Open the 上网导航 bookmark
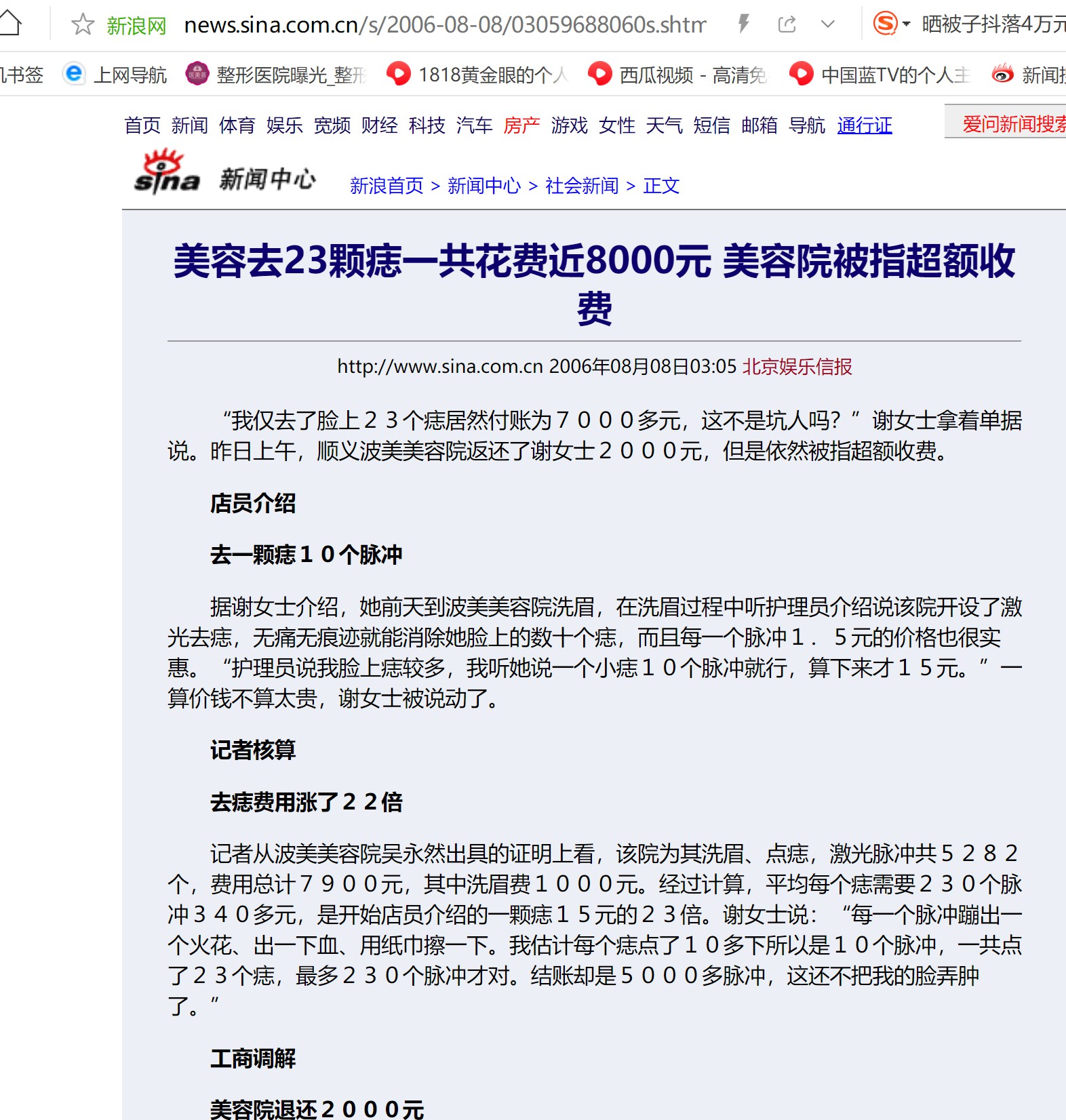The image size is (1066, 1120). [114, 74]
